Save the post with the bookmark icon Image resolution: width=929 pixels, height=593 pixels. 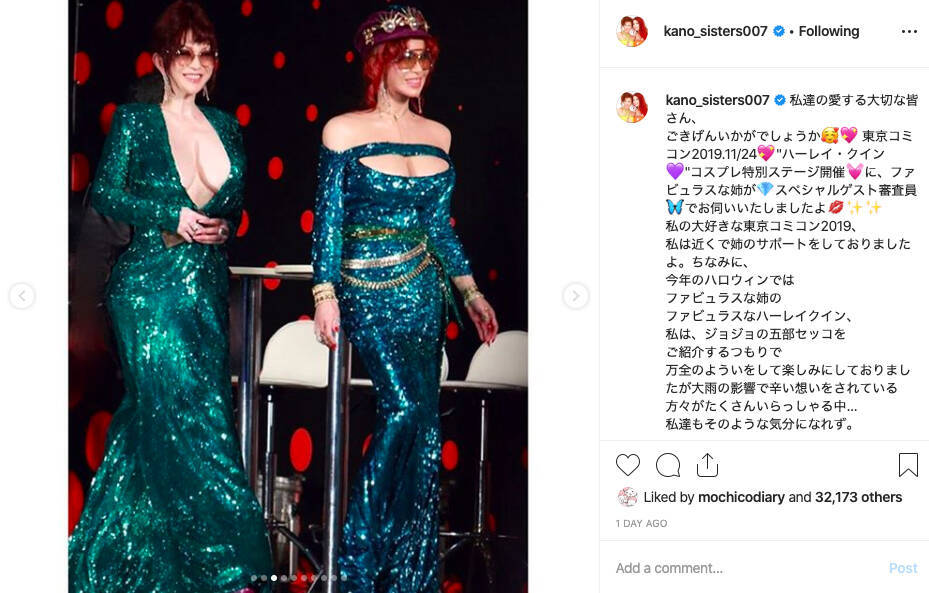coord(908,465)
